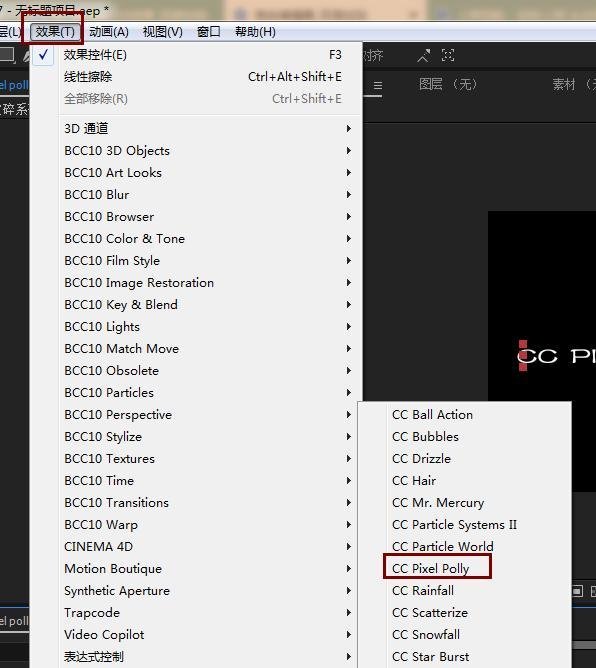
Task: Click the CC text in composition preview
Action: [x=537, y=356]
